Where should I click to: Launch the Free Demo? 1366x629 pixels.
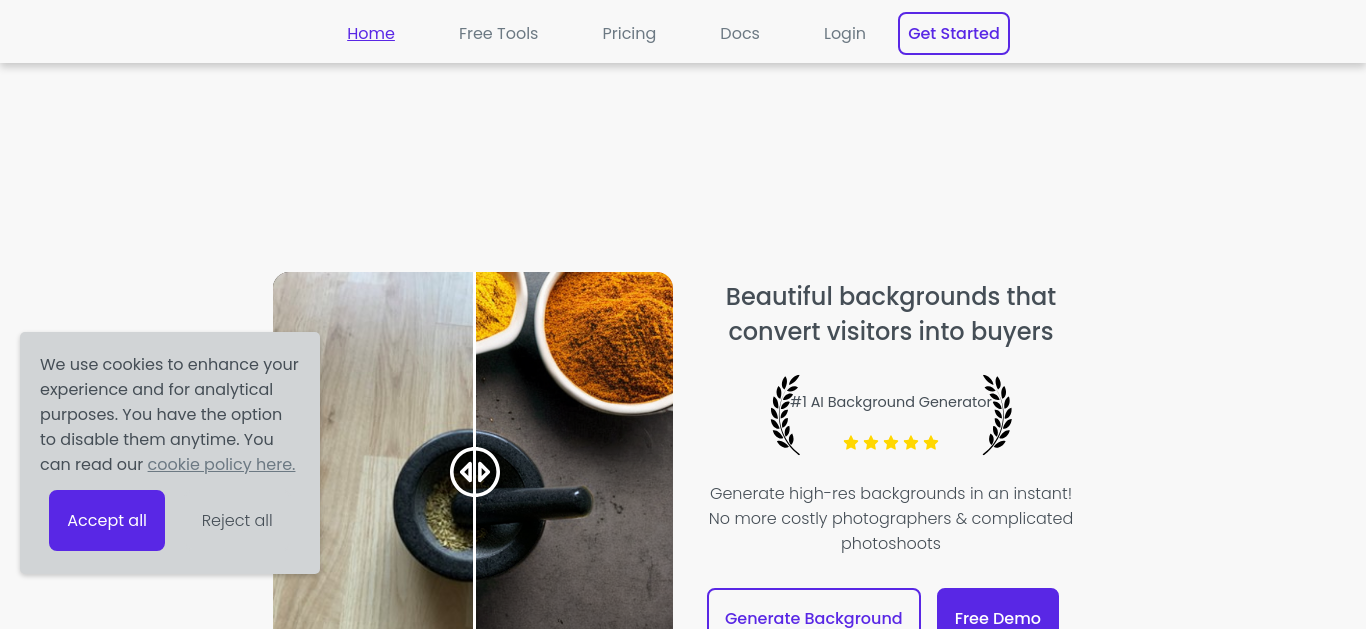(998, 609)
